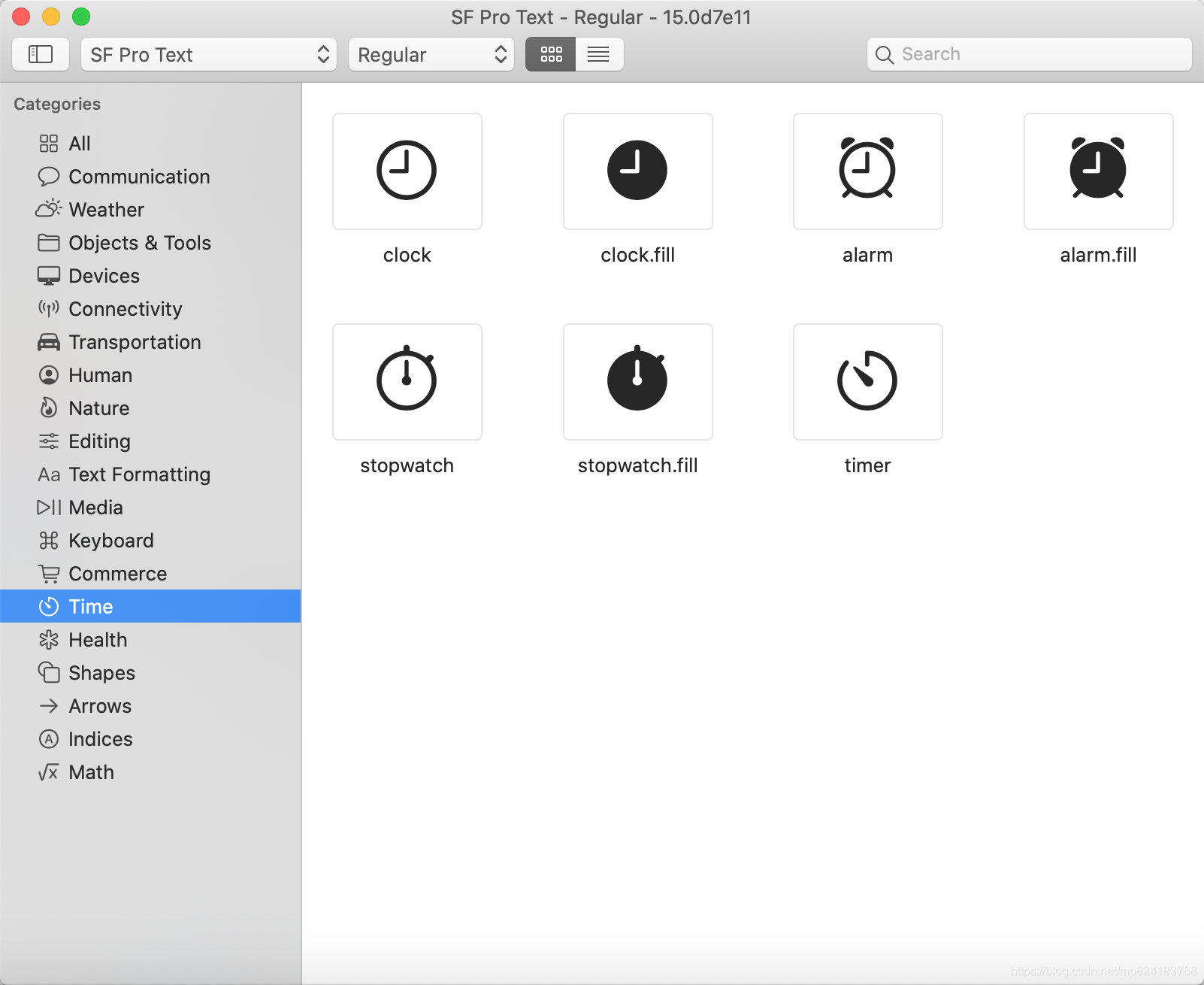Select the highlighted Time category
1204x985 pixels.
click(90, 606)
